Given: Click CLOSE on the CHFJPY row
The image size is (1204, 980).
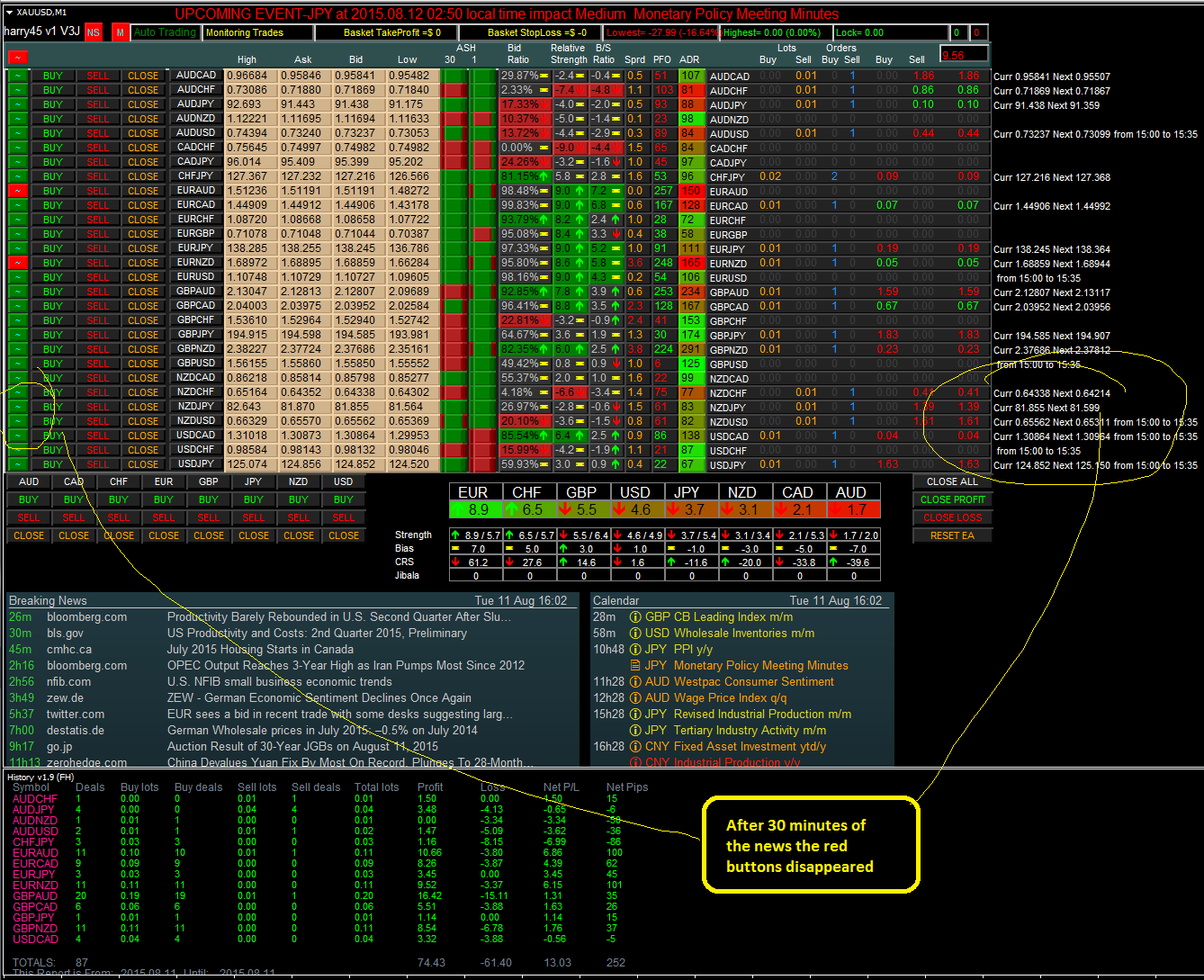Looking at the screenshot, I should [x=143, y=176].
